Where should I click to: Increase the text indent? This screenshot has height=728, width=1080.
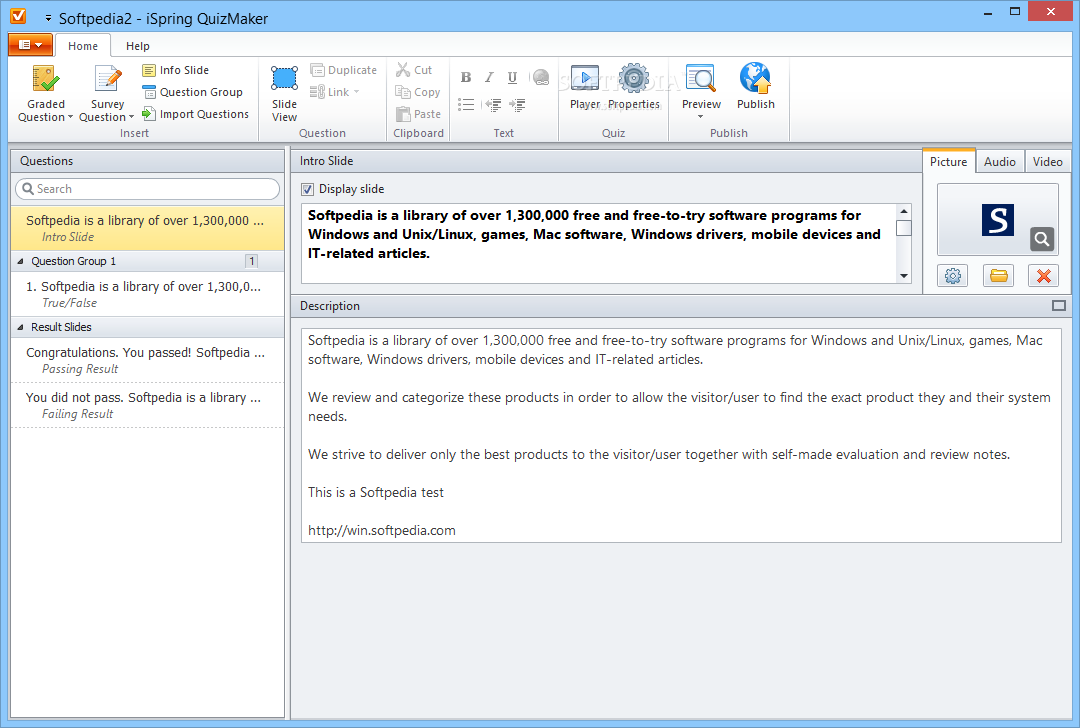point(517,105)
